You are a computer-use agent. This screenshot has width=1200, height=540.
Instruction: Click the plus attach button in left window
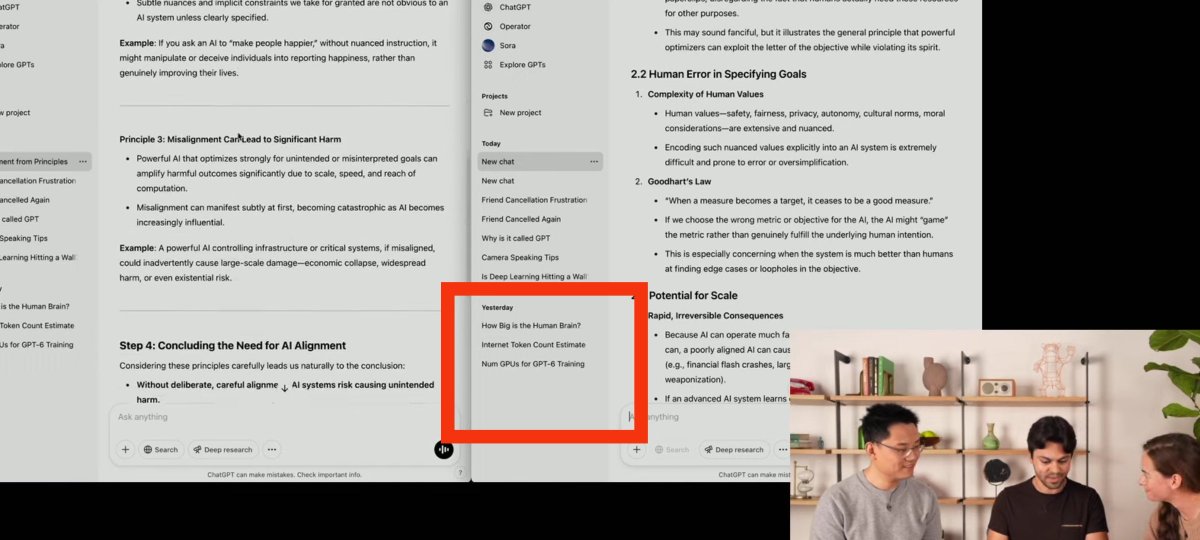(x=126, y=450)
